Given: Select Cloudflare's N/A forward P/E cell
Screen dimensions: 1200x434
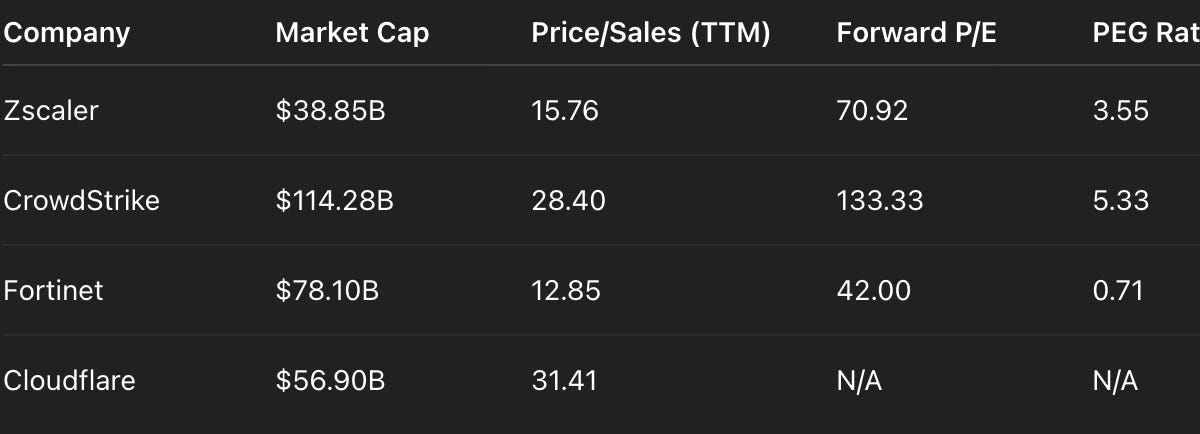Looking at the screenshot, I should (860, 380).
